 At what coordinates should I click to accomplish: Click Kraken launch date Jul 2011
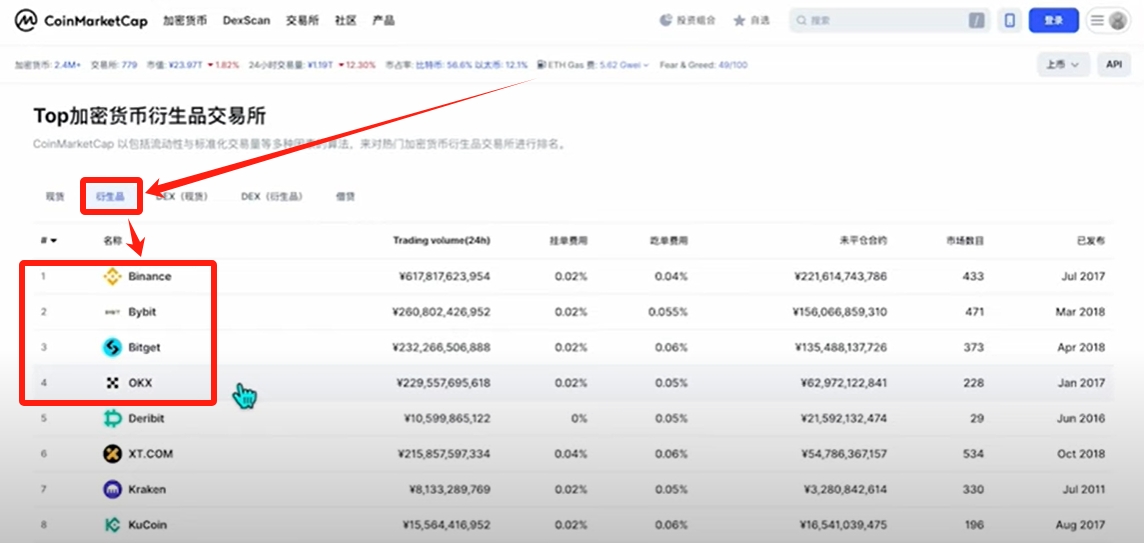(x=1085, y=489)
